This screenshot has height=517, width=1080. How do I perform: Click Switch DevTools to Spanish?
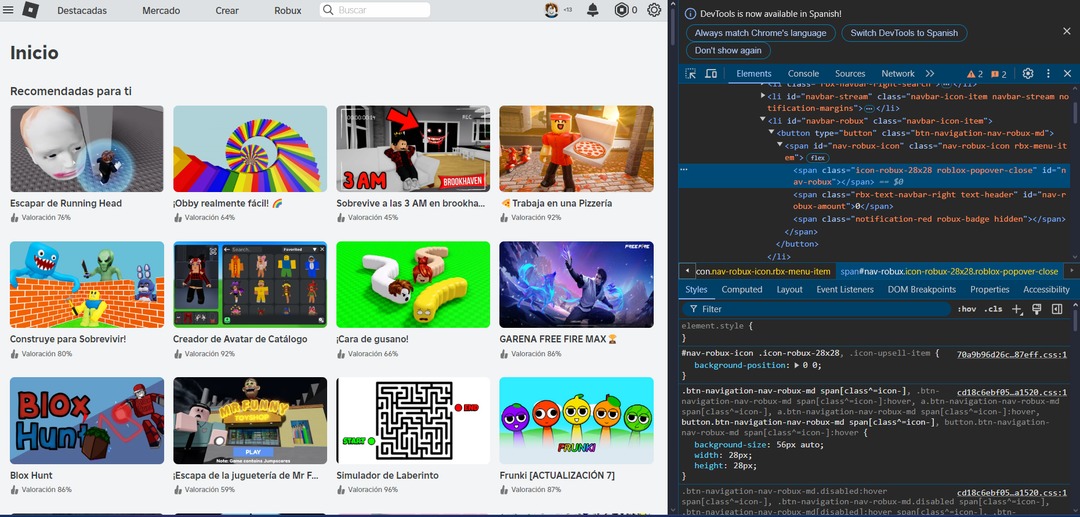(904, 33)
